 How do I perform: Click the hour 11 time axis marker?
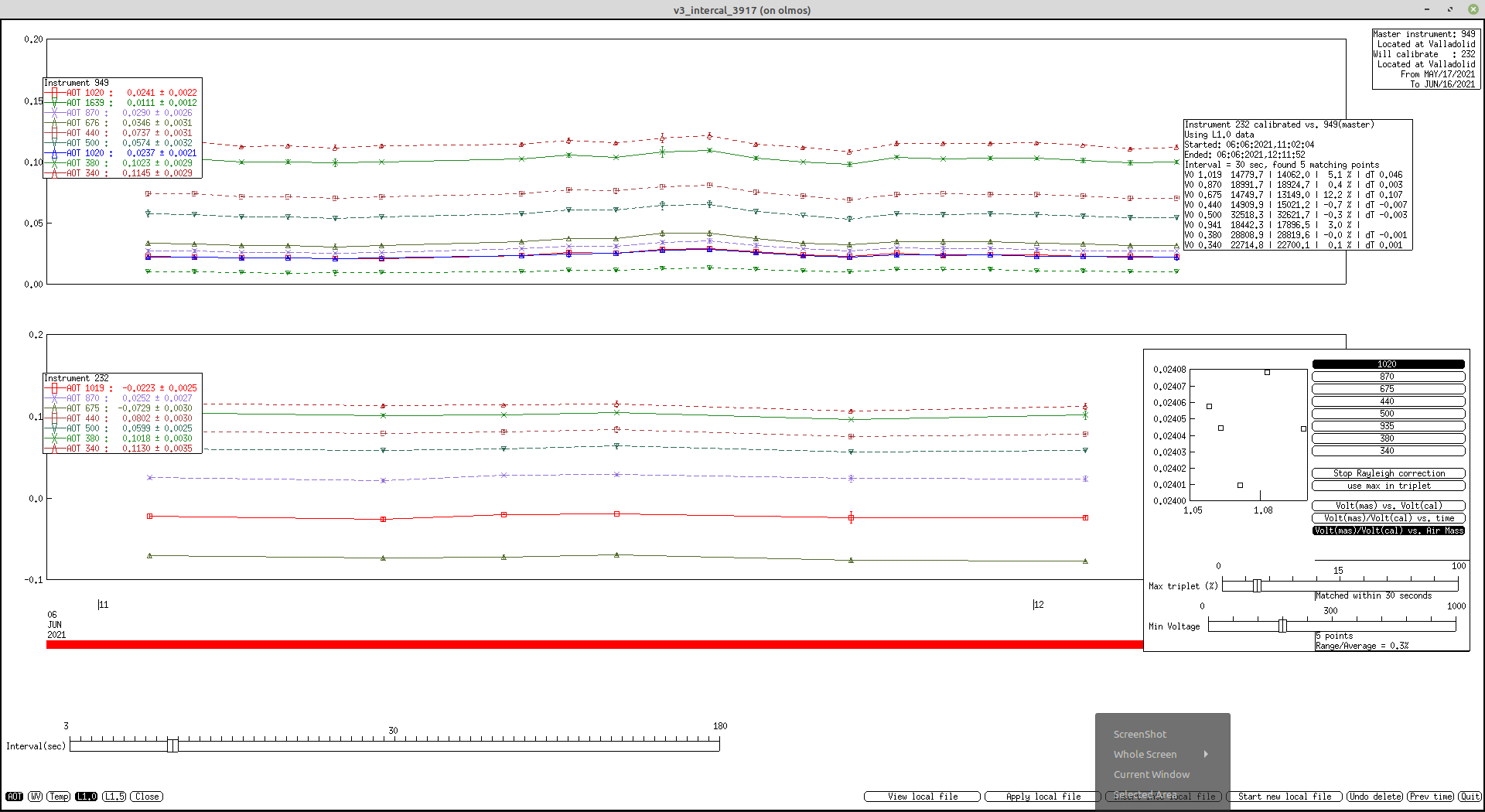103,605
